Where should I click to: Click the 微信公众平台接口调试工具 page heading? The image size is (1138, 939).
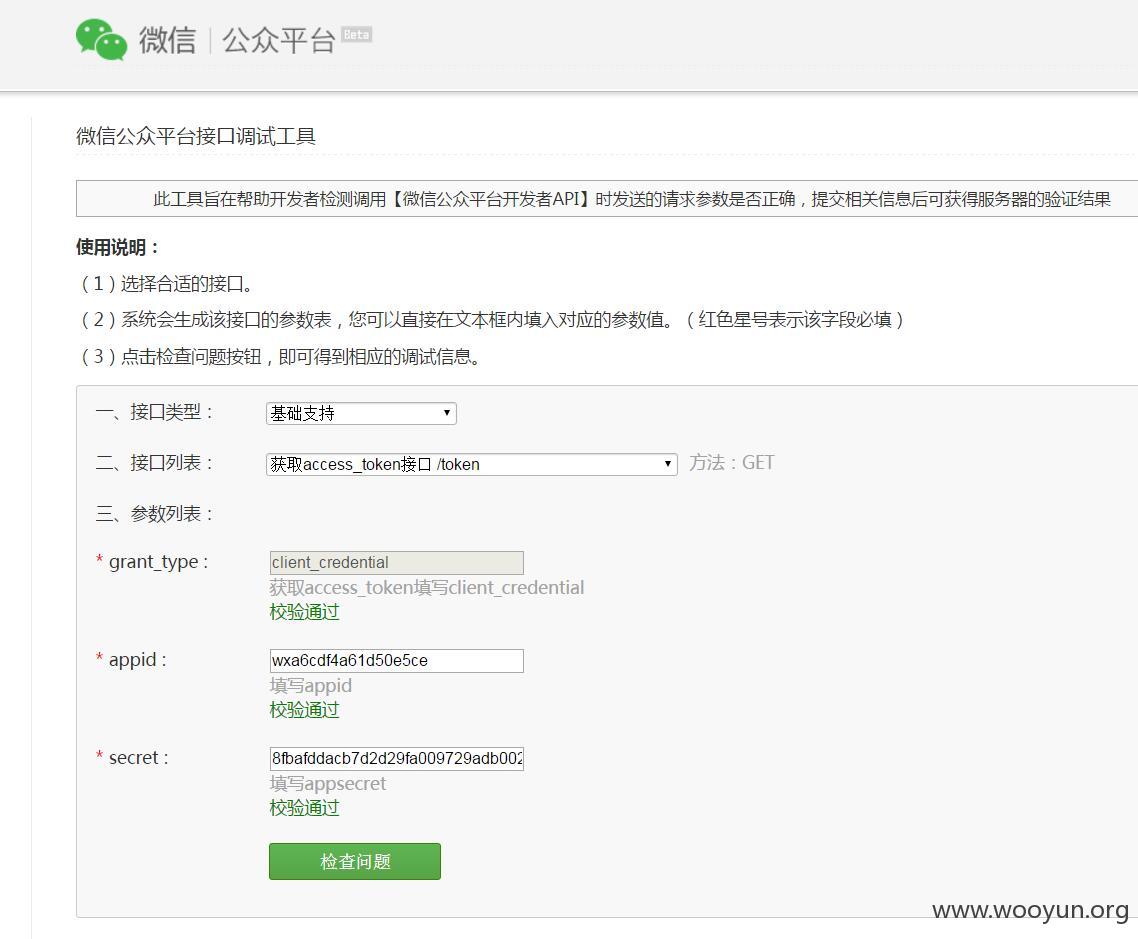click(196, 136)
